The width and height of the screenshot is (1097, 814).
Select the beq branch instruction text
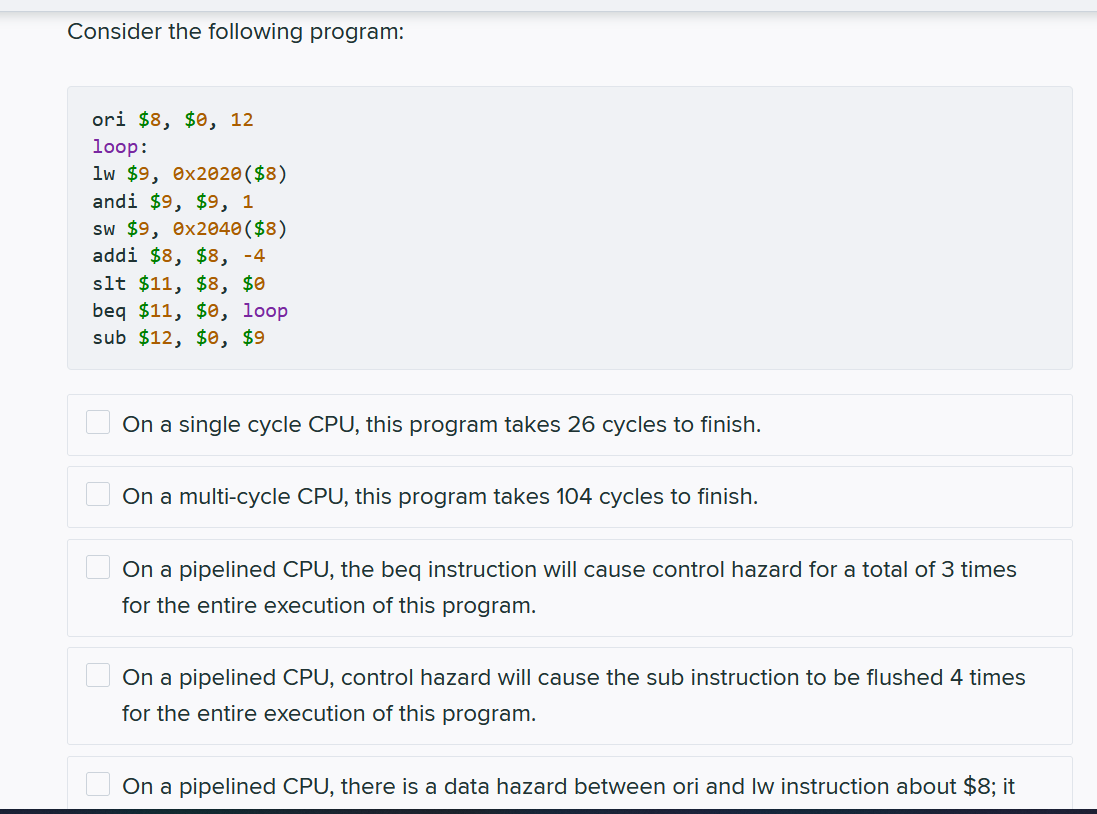click(x=190, y=310)
